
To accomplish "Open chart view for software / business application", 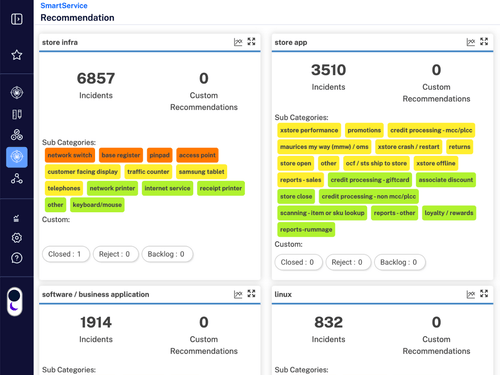I will click(x=238, y=294).
